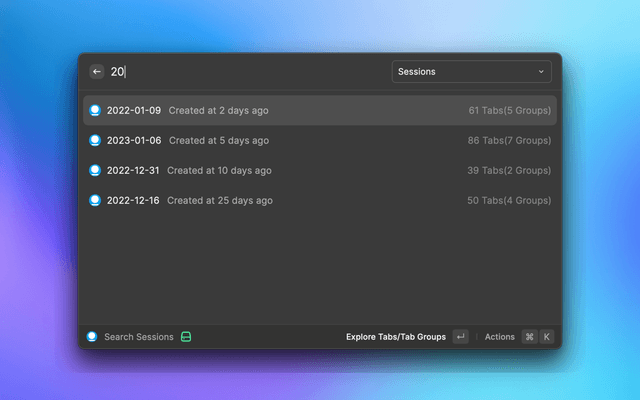Open the 2022-12-31 session row
Viewport: 640px width, 400px height.
point(320,170)
